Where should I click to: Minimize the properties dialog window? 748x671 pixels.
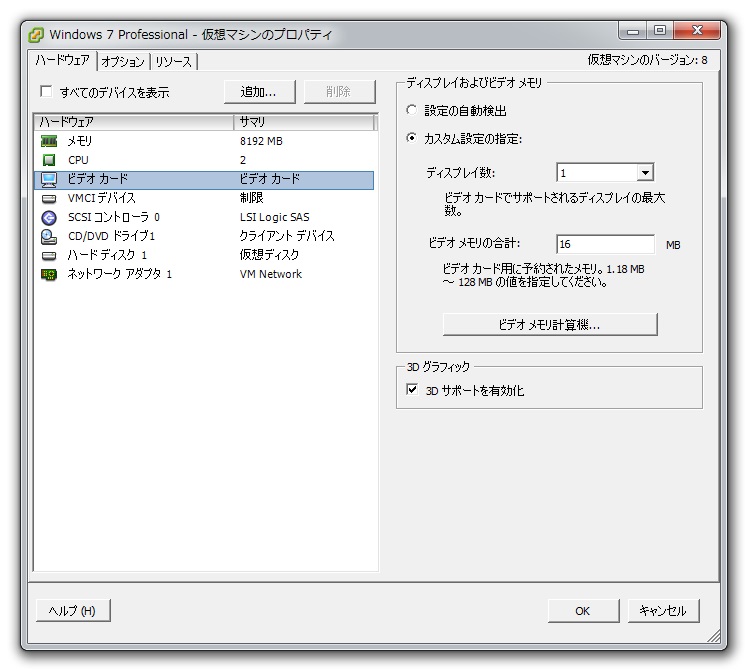[x=633, y=31]
